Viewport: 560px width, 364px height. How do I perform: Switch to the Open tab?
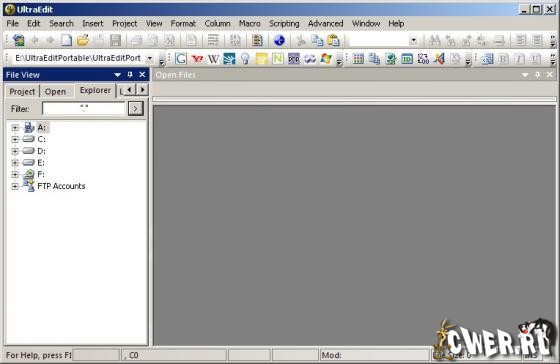[x=55, y=91]
